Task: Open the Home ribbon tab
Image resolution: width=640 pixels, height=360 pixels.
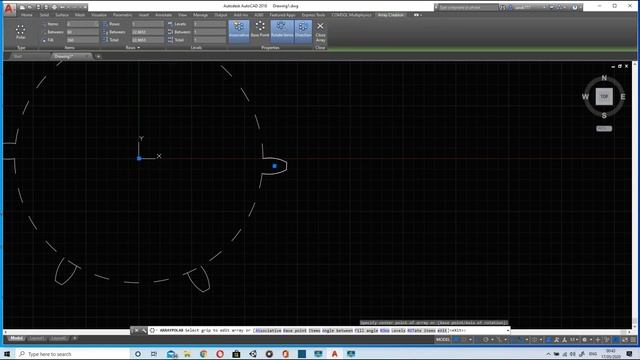Action: (x=27, y=15)
